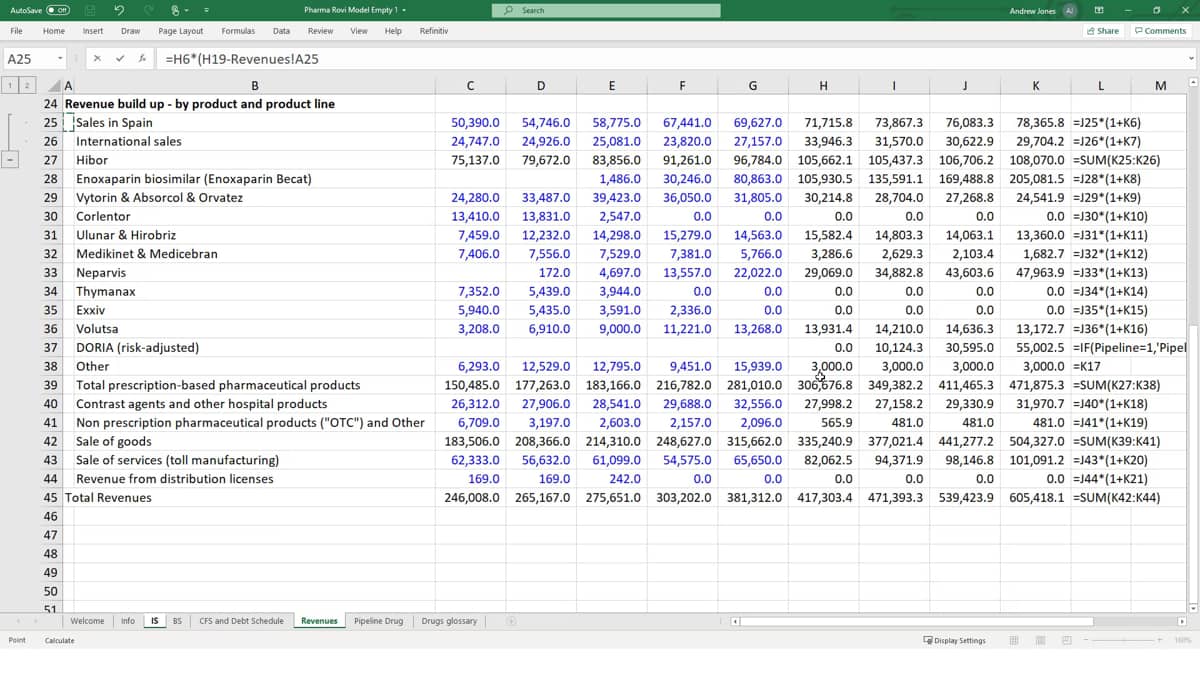The image size is (1200, 675).
Task: Open the View ribbon tab
Action: 359,31
